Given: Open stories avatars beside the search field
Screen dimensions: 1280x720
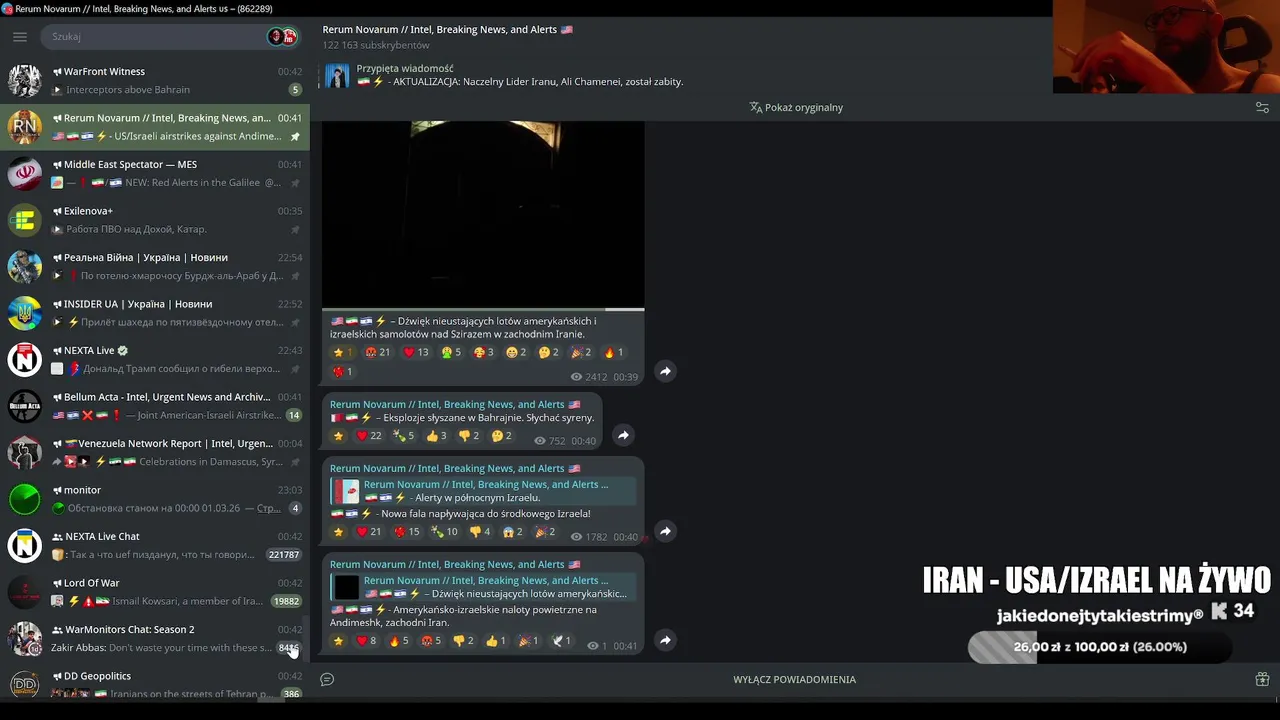Looking at the screenshot, I should tap(282, 37).
